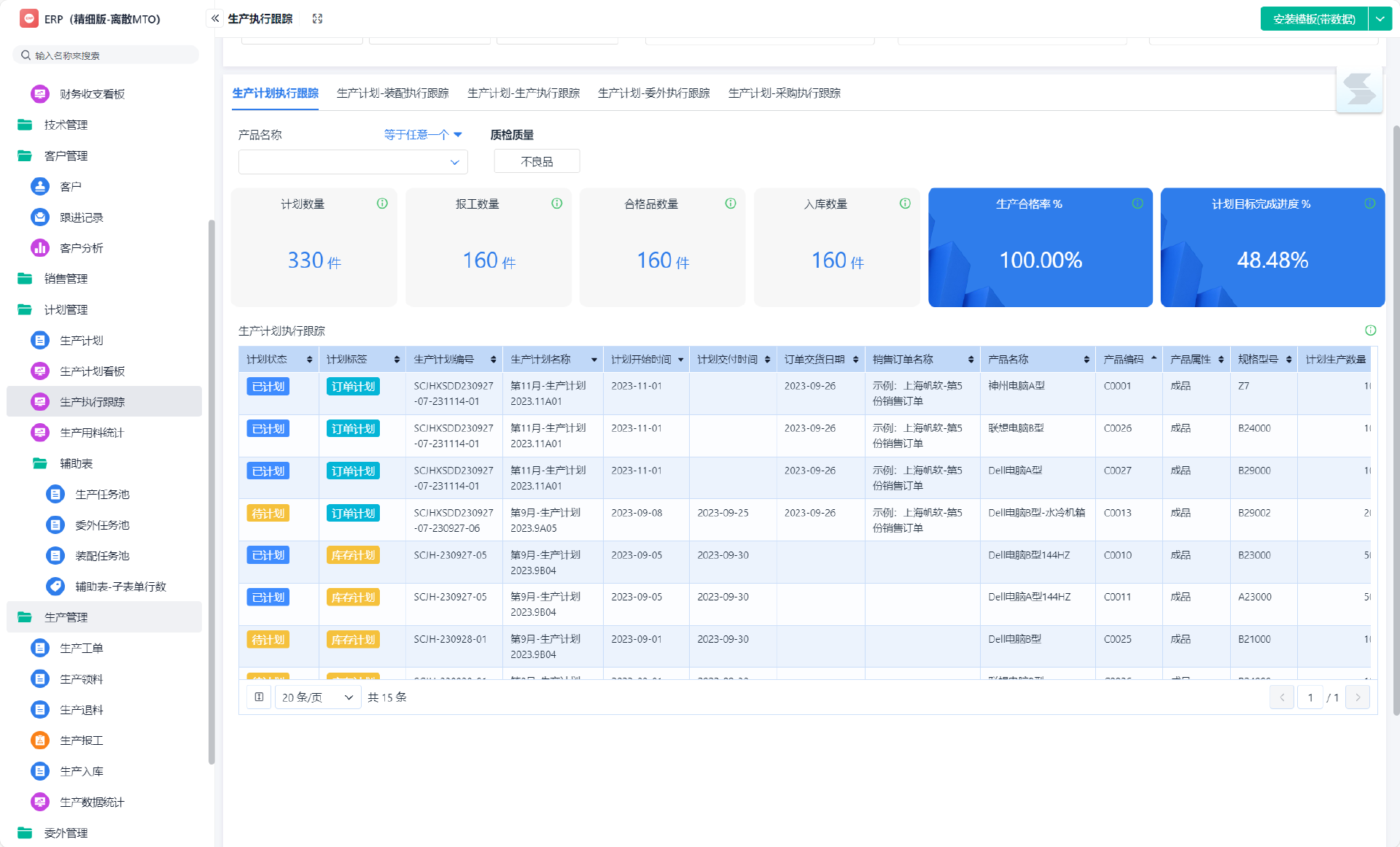The image size is (1400, 847).
Task: Switch to 生产计划-装配执行跟踪 tab
Action: (x=392, y=93)
